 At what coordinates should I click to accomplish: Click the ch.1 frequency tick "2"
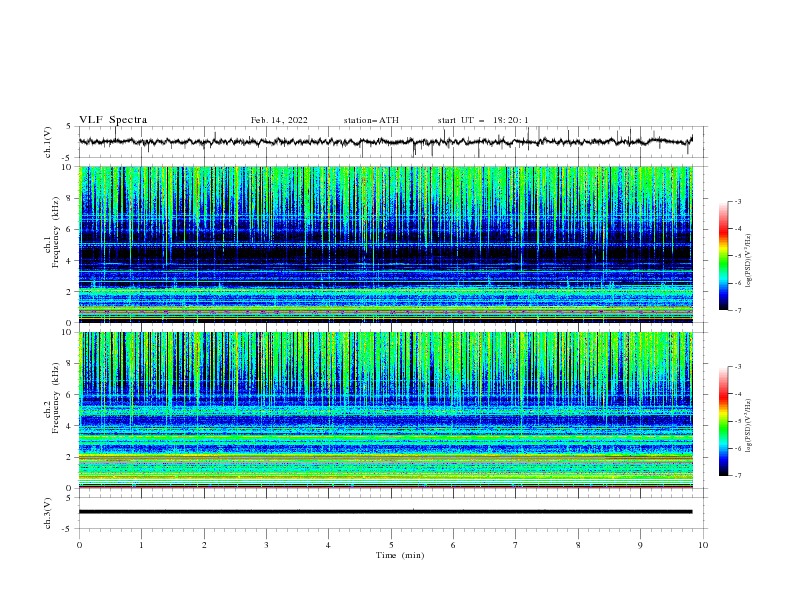tap(71, 292)
